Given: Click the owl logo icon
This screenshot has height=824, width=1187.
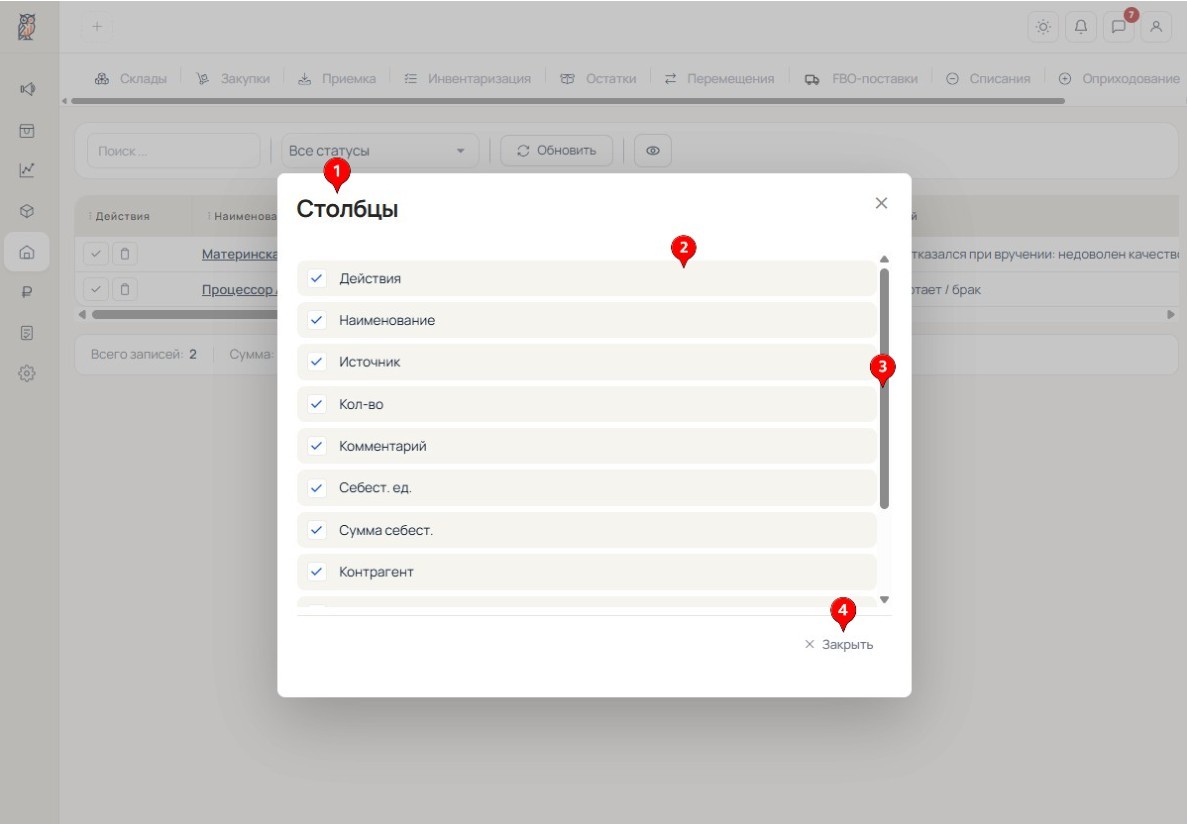Looking at the screenshot, I should 26,27.
